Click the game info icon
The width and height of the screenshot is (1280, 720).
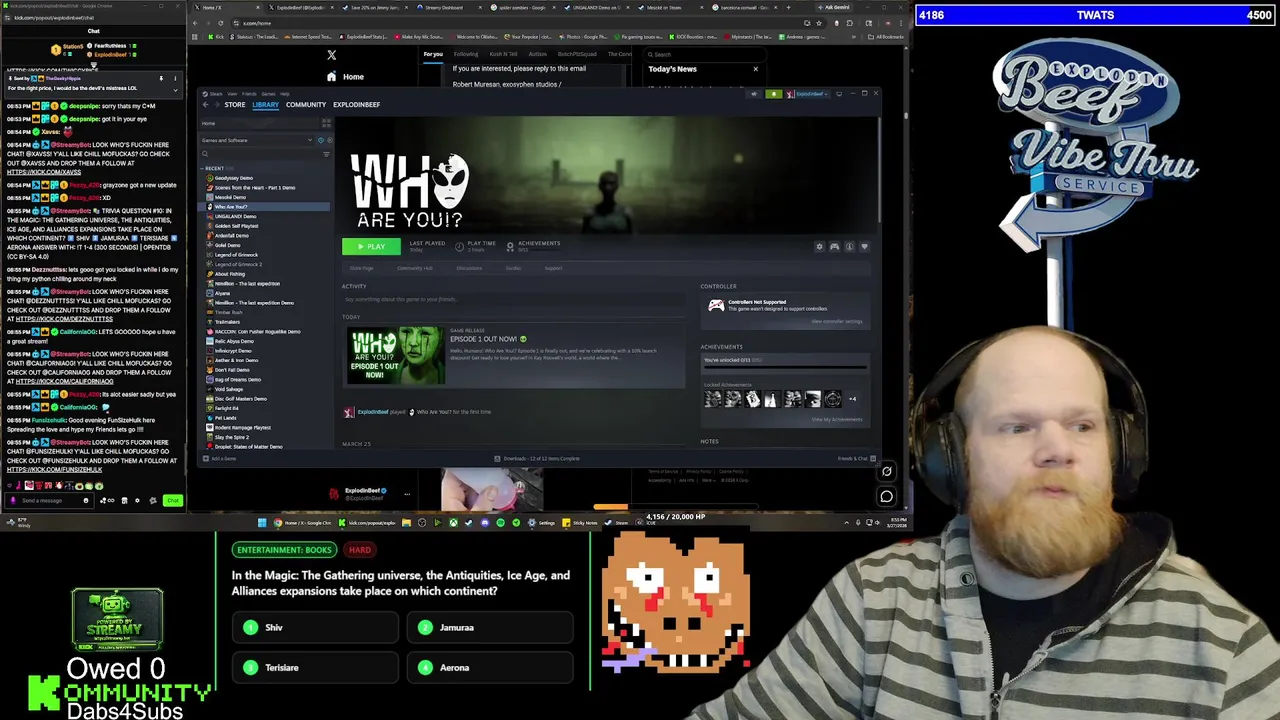coord(849,246)
